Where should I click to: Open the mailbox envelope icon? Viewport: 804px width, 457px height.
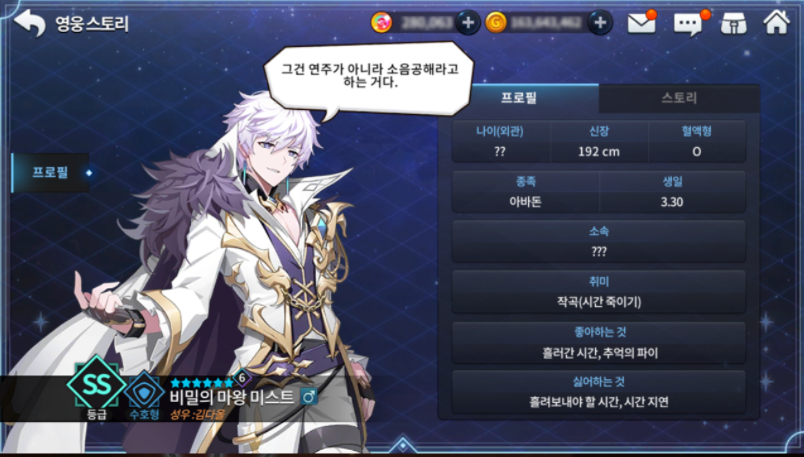(x=642, y=23)
